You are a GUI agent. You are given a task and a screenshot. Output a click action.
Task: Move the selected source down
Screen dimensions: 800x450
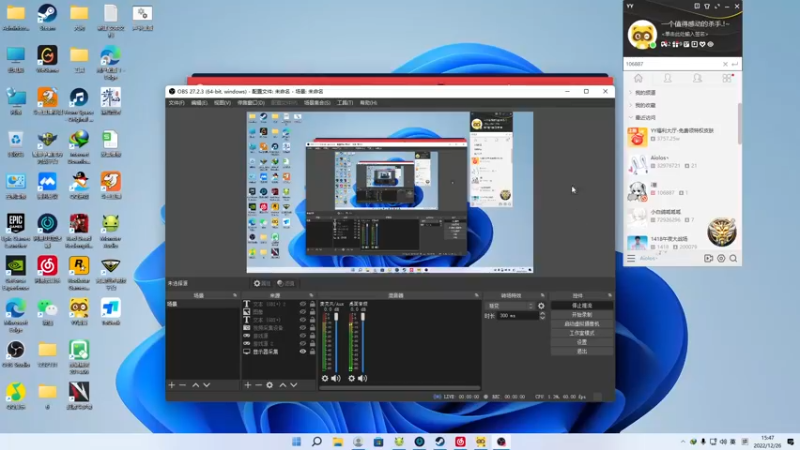[x=294, y=385]
